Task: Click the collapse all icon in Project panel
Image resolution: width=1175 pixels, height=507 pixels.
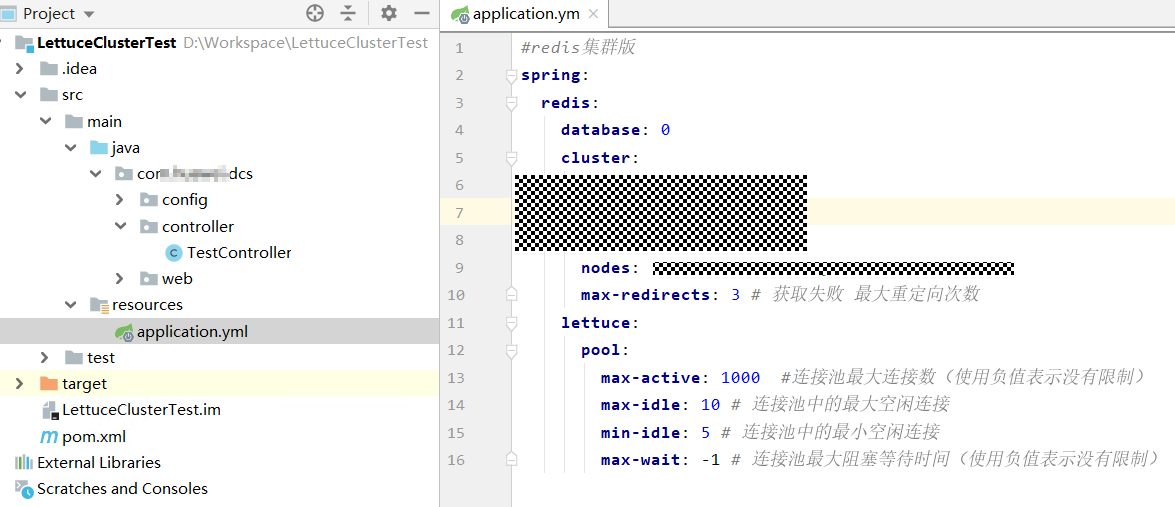Action: click(x=348, y=13)
